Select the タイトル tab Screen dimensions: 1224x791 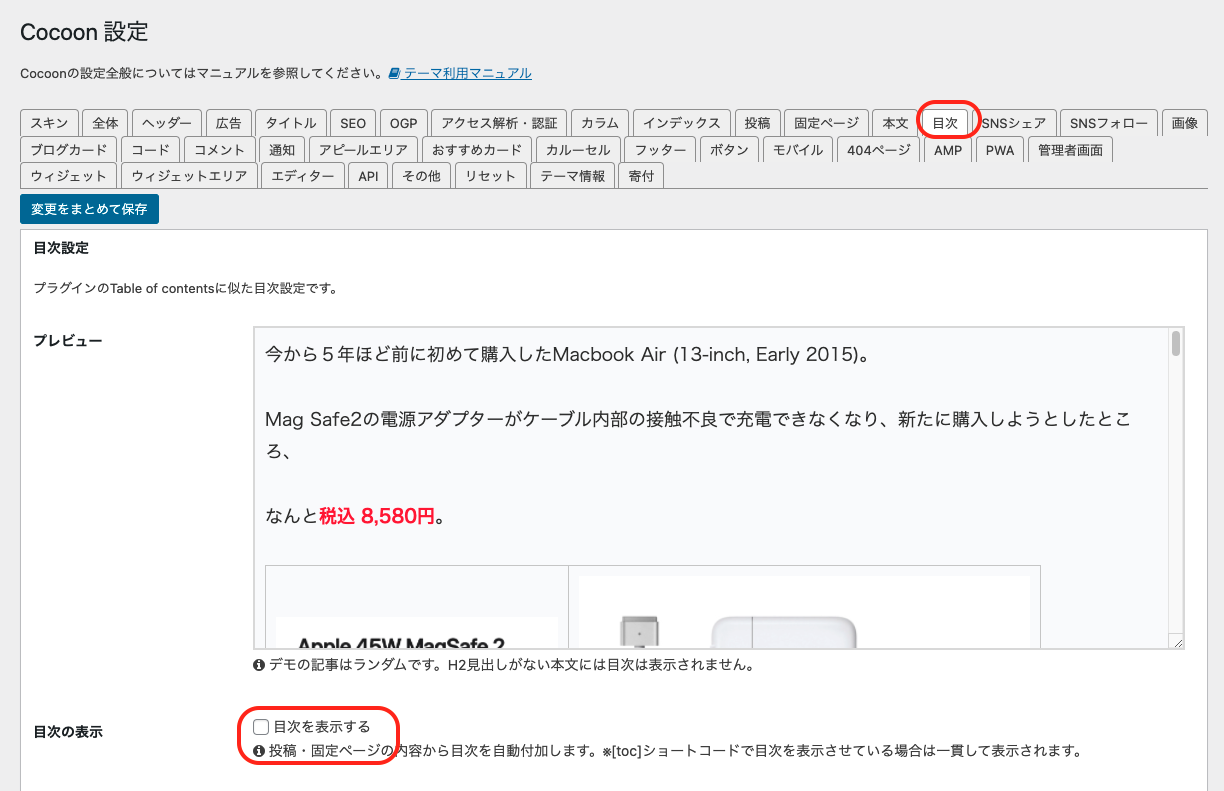click(x=291, y=123)
